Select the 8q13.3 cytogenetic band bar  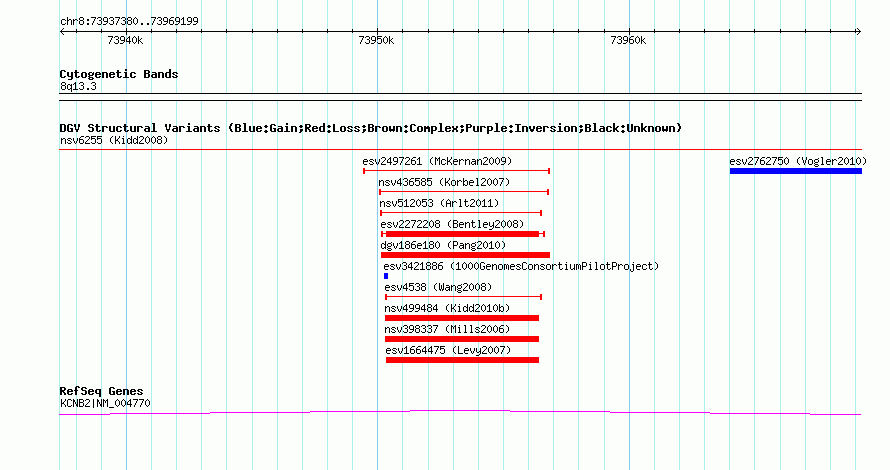(x=460, y=97)
